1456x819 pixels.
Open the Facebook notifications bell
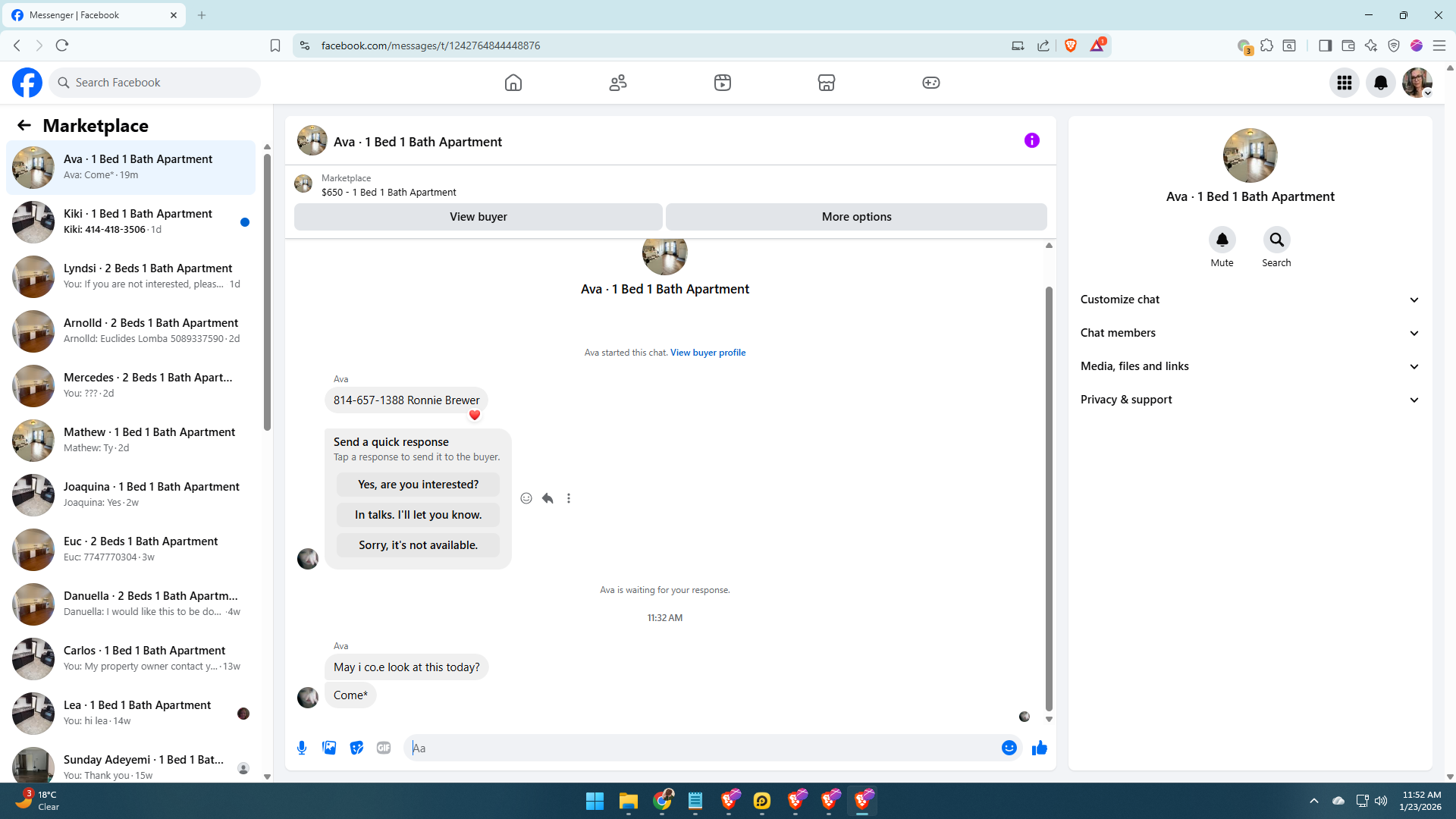pyautogui.click(x=1380, y=83)
